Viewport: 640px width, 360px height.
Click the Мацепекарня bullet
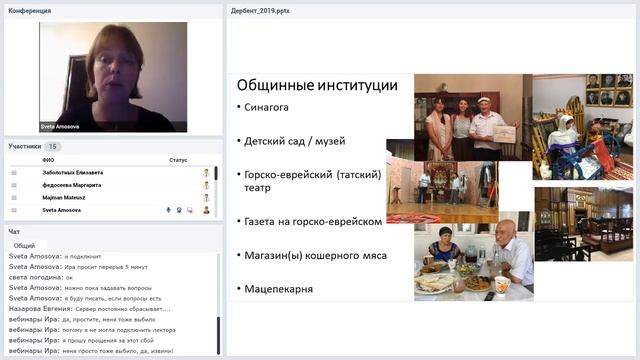click(x=278, y=289)
